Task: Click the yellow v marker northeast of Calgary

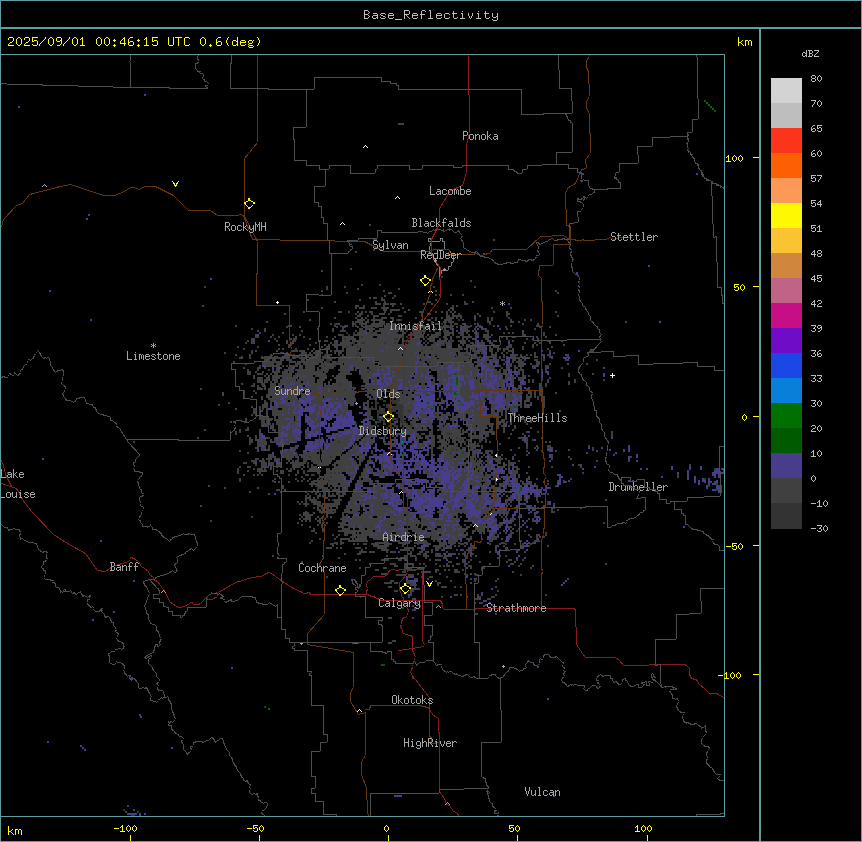Action: 429,584
